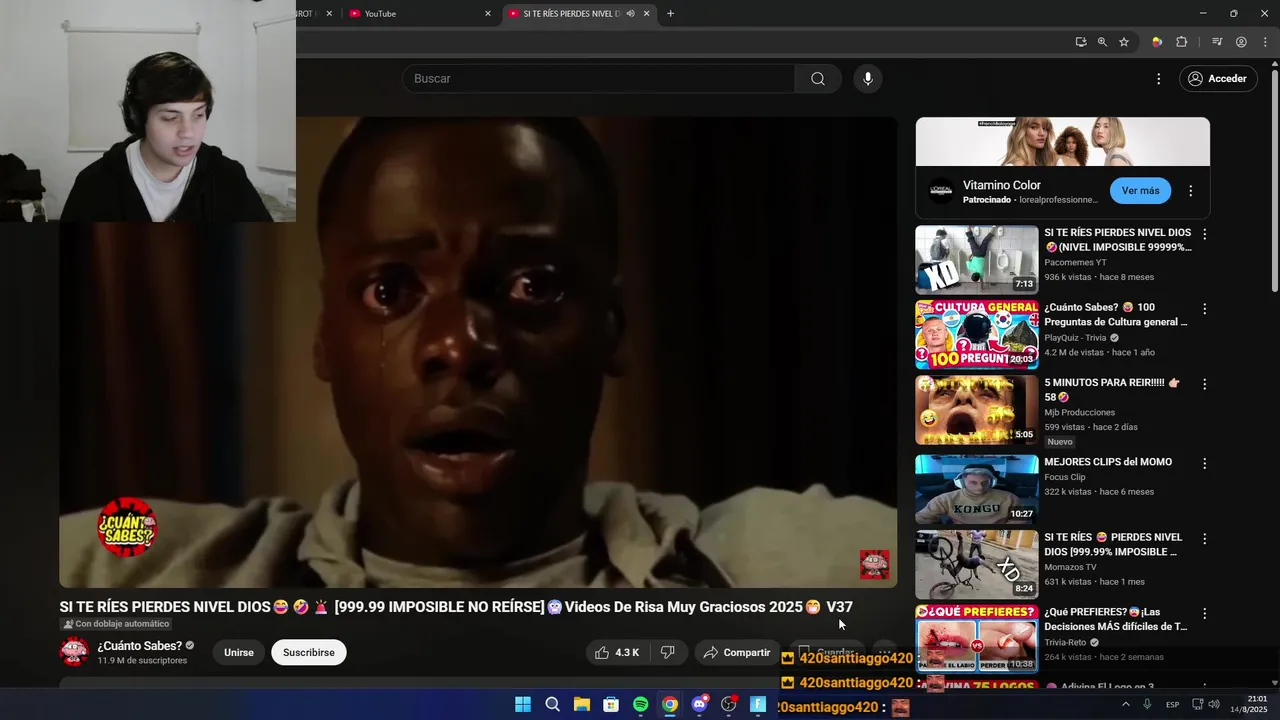This screenshot has height=720, width=1280.
Task: Click the taskbar clock showing 21:01
Action: (1249, 704)
